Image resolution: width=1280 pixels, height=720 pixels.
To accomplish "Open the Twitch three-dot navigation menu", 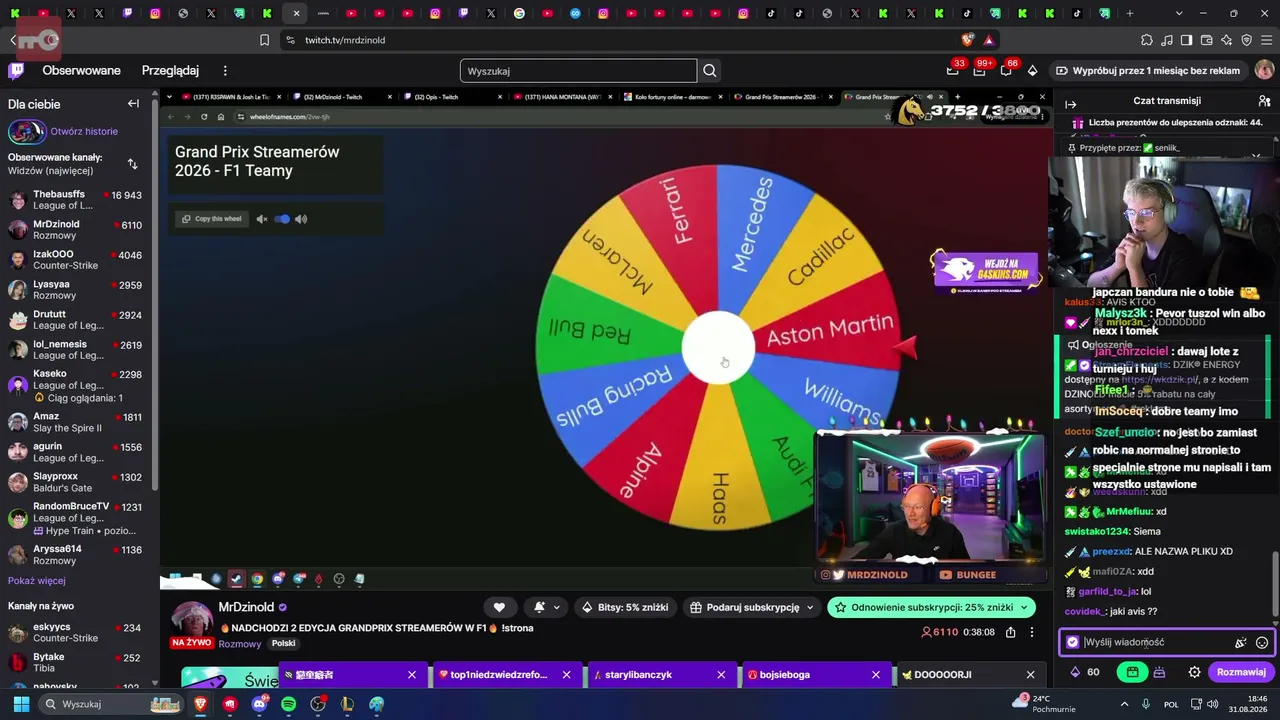I will click(x=225, y=71).
